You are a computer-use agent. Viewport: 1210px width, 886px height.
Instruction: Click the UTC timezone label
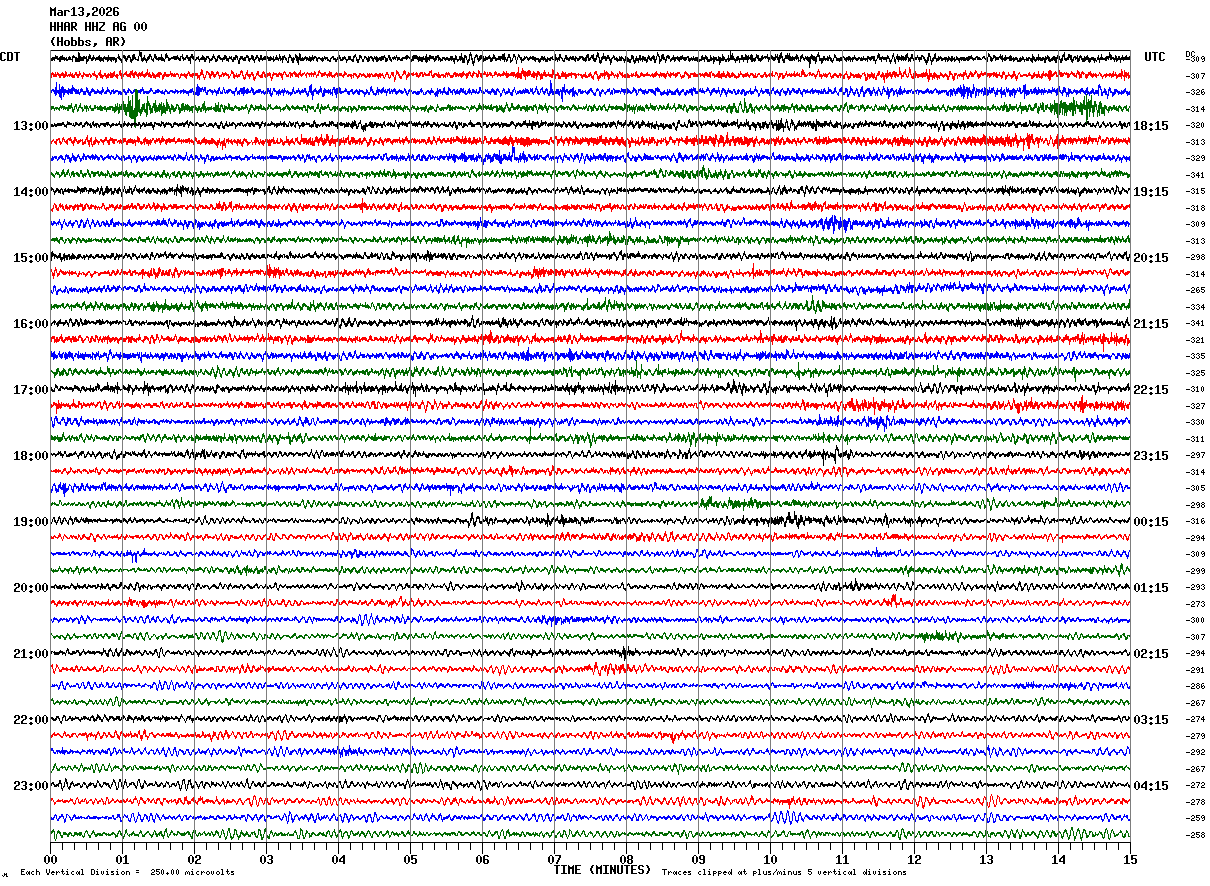1155,57
